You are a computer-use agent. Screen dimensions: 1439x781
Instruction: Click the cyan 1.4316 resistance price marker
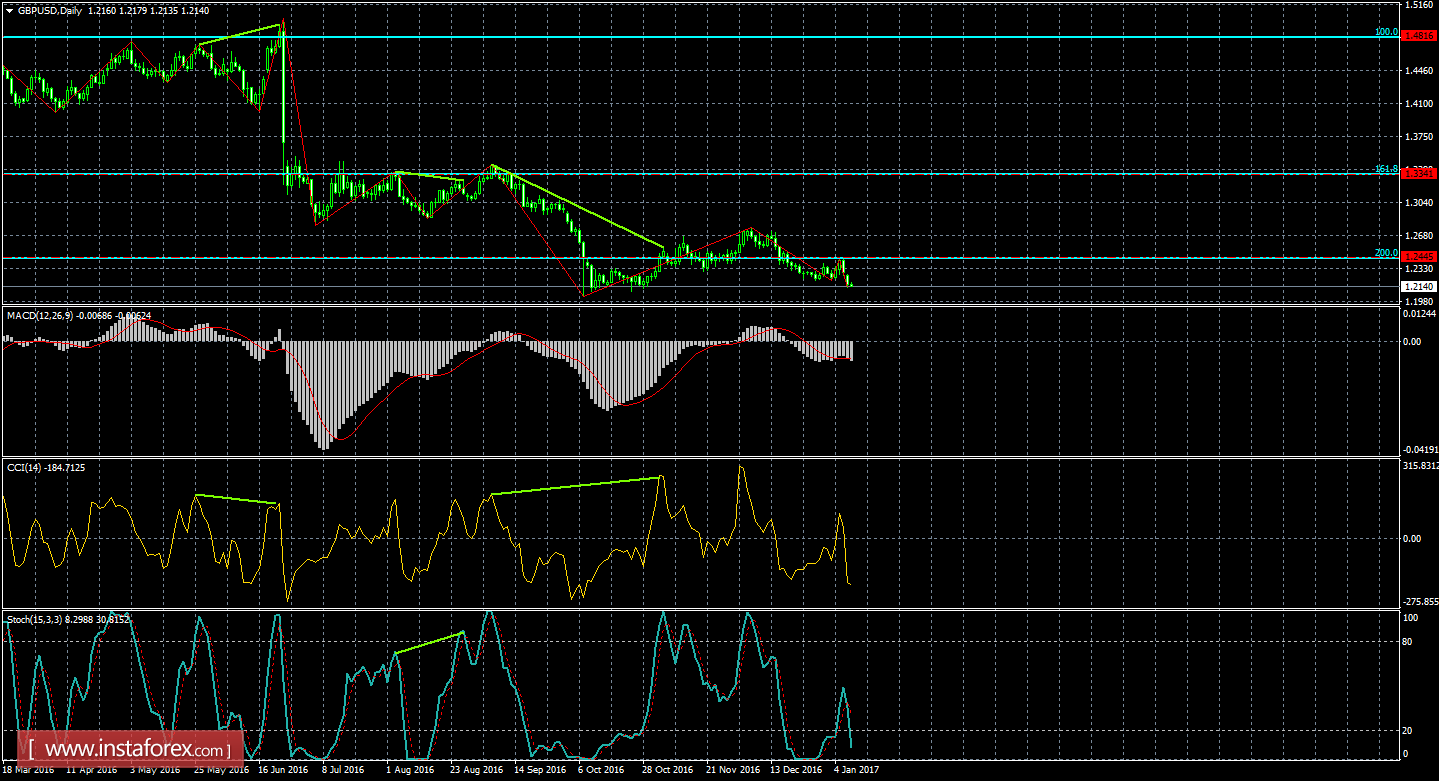tap(1417, 37)
